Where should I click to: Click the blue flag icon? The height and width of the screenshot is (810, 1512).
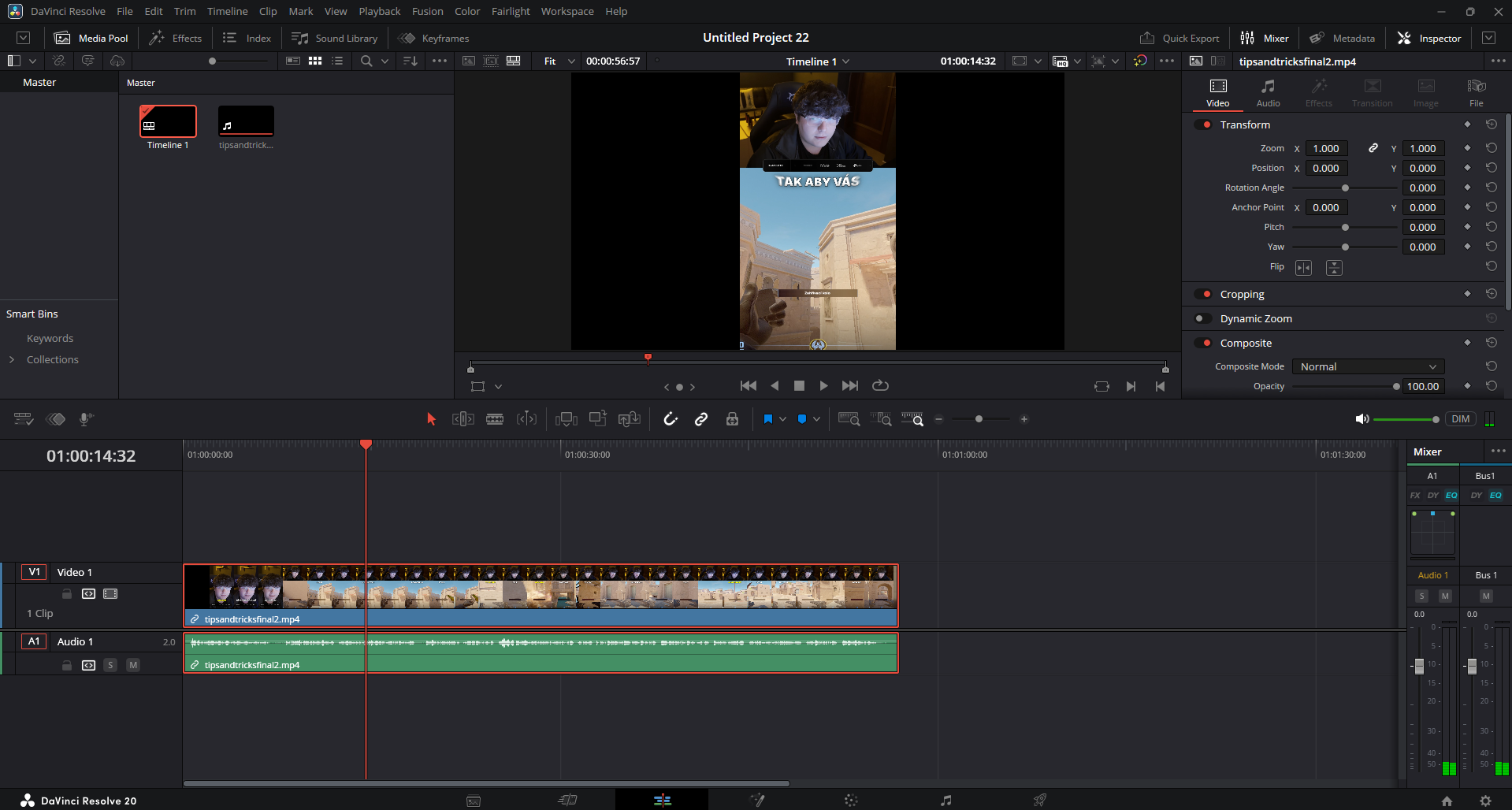pos(768,419)
